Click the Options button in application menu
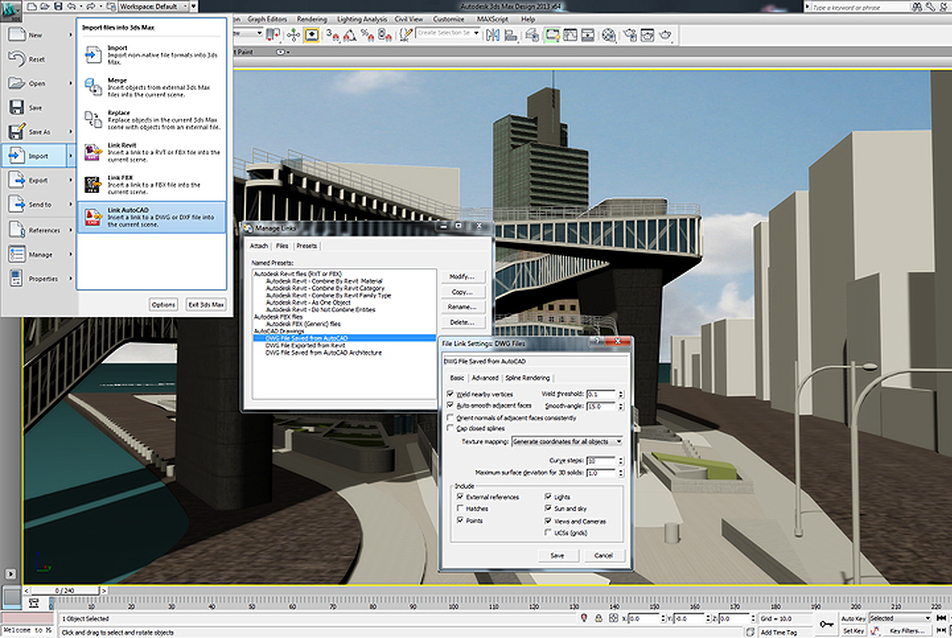This screenshot has width=952, height=638. 163,305
